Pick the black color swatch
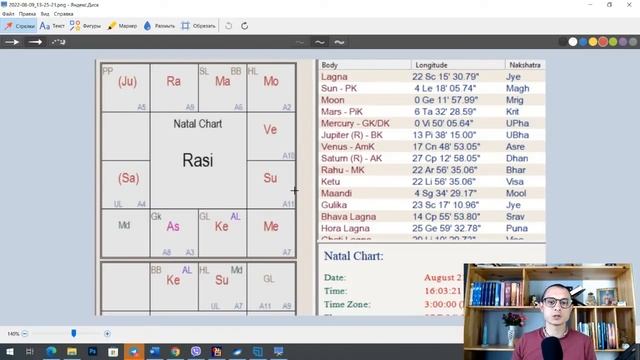Viewport: 640px width, 360px height. [x=563, y=42]
